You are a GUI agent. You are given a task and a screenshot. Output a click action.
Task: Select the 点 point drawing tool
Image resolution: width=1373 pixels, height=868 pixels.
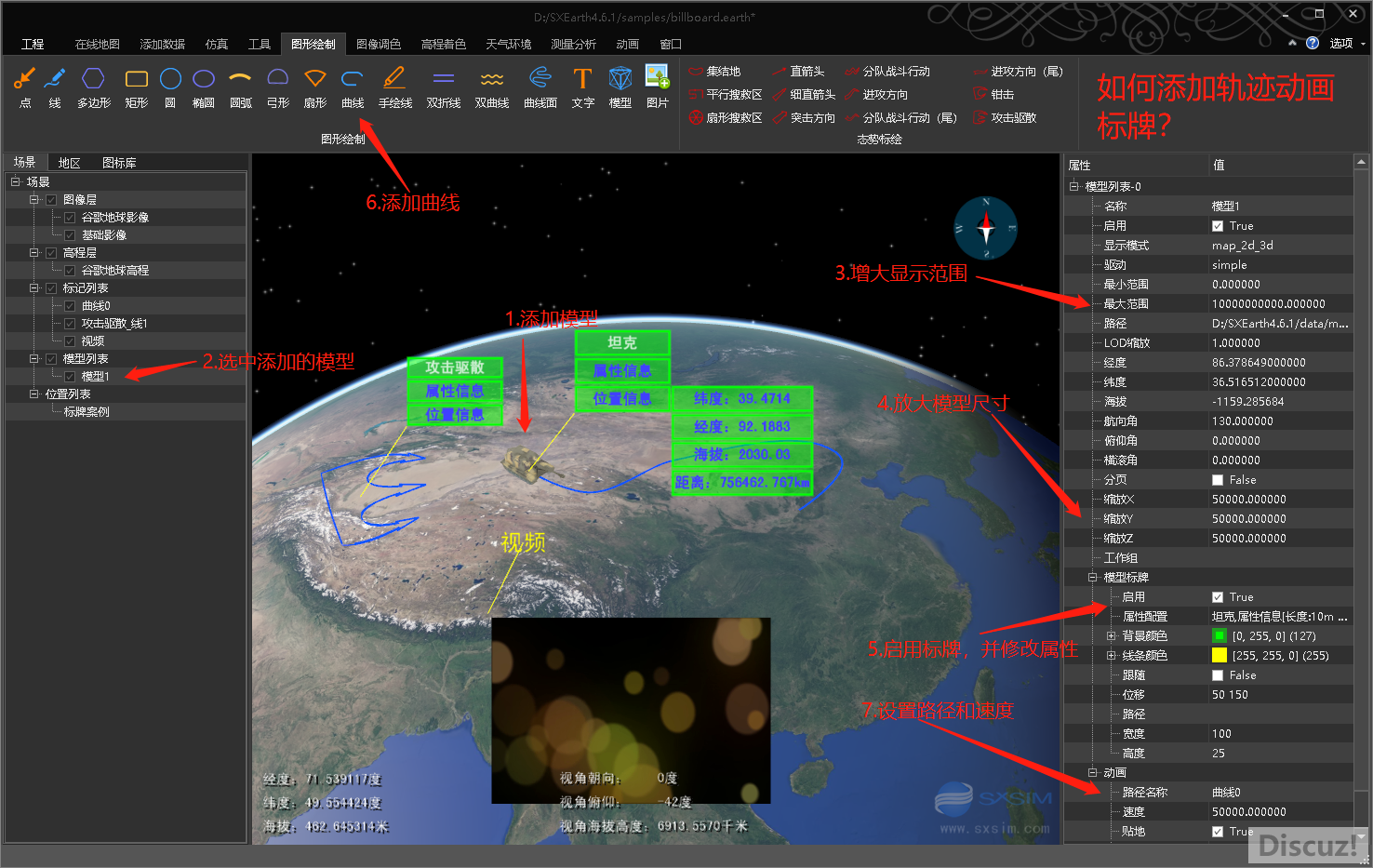(25, 87)
